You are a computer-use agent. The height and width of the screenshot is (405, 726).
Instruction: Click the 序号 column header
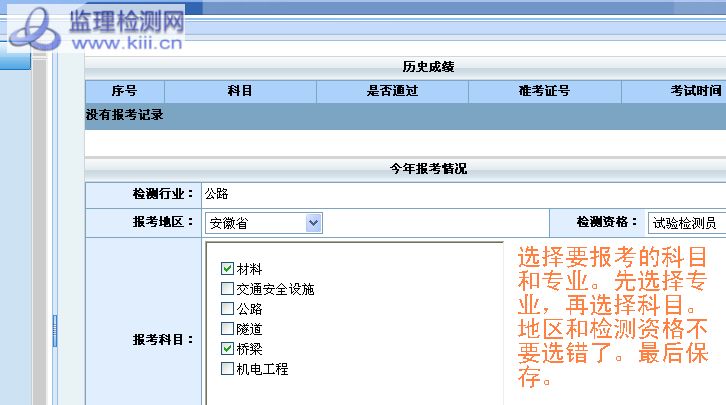point(124,91)
